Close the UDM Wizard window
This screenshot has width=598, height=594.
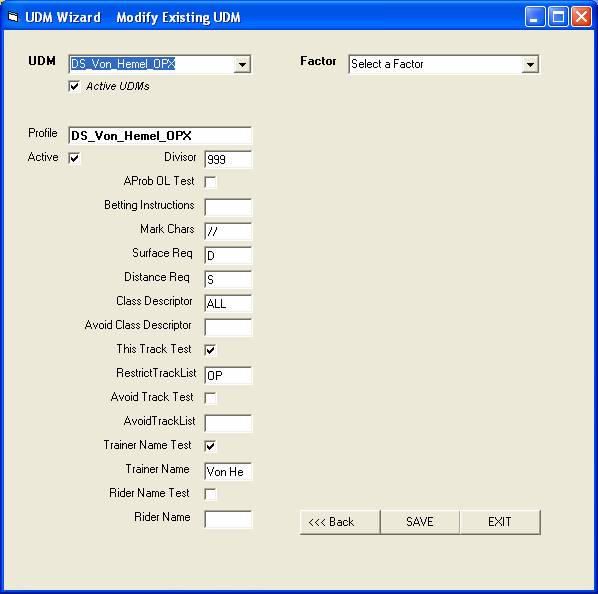581,17
